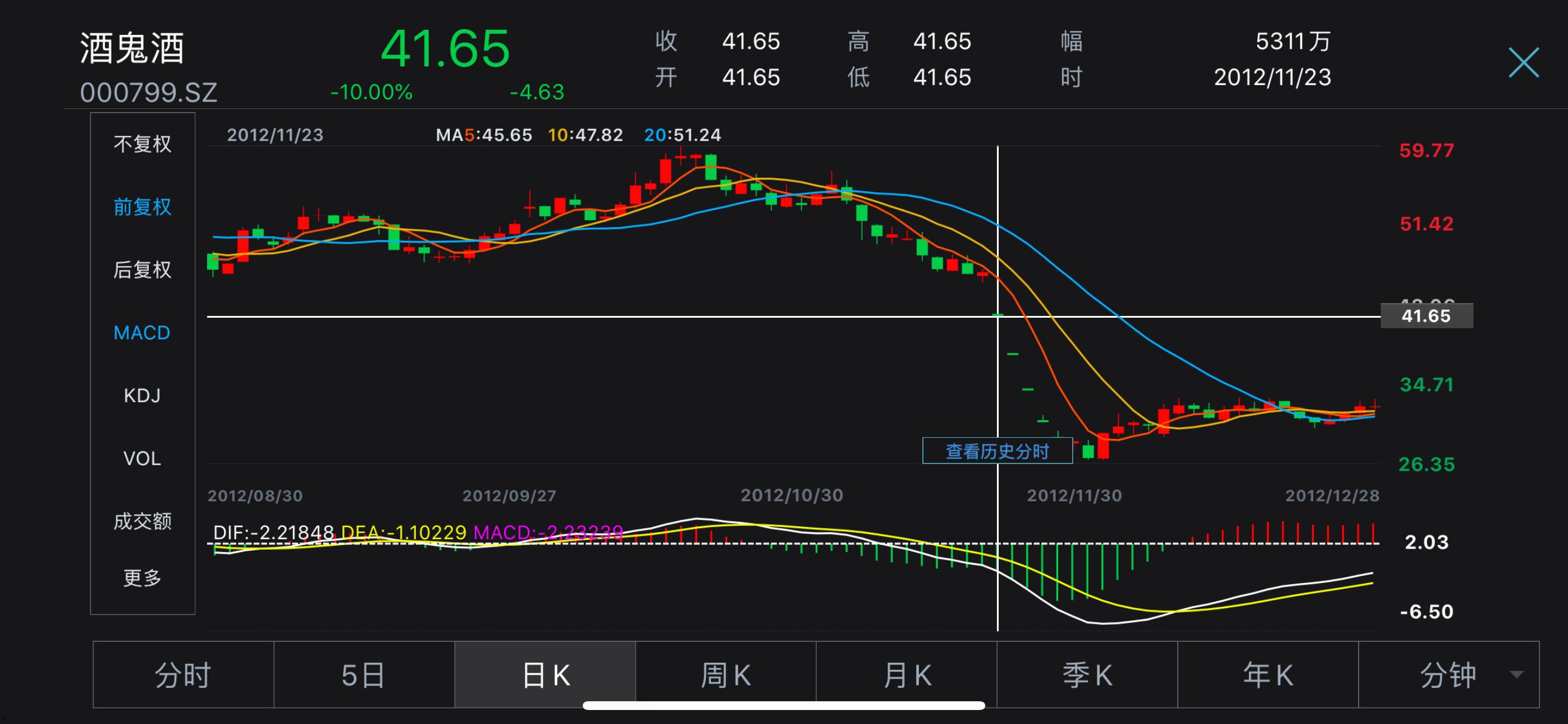Click the 2012/11/23 date above chart

point(275,135)
